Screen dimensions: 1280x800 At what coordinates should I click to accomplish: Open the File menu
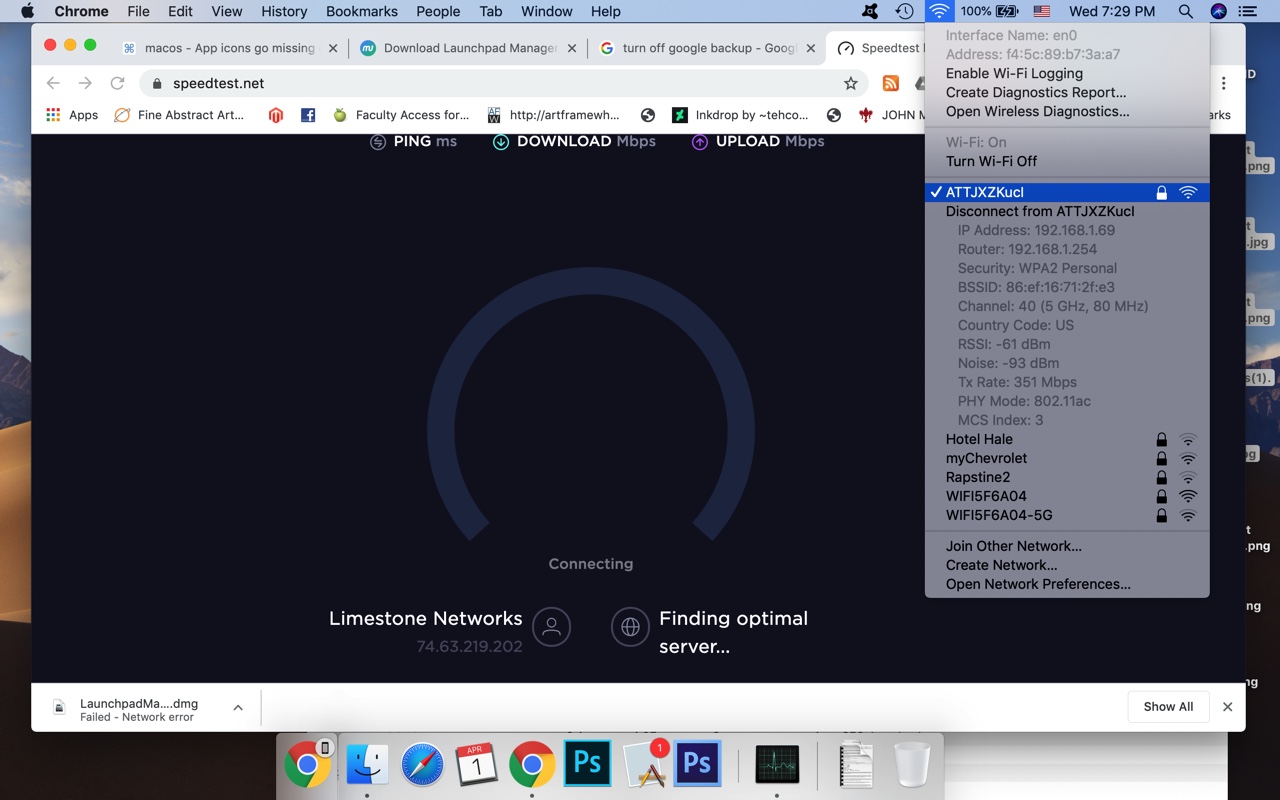tap(138, 11)
